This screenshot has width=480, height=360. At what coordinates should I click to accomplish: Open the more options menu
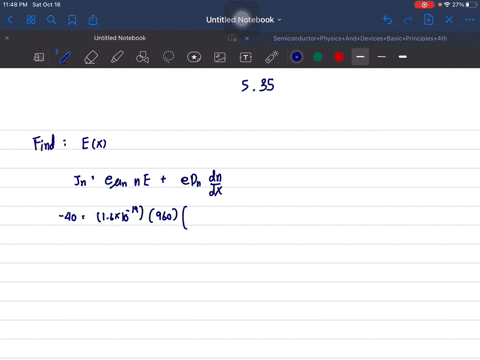tap(470, 20)
